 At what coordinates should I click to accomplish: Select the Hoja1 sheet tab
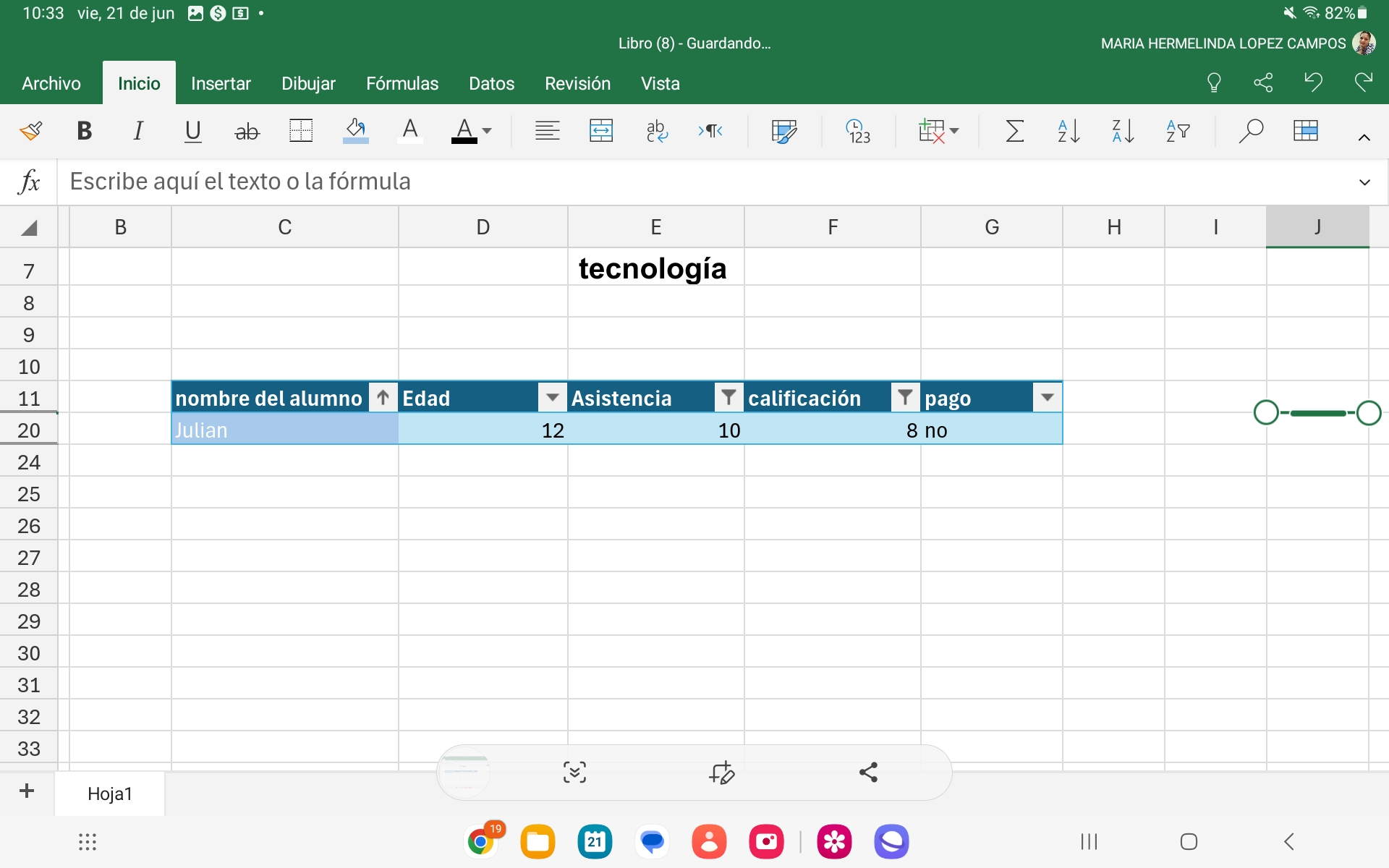coord(109,793)
